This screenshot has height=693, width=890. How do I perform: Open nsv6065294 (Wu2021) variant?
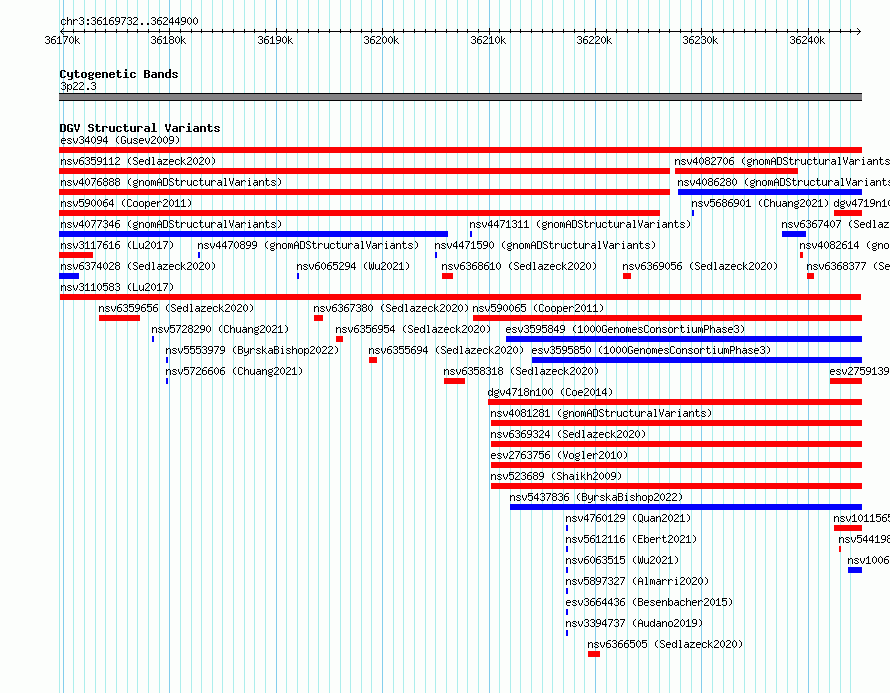[353, 266]
